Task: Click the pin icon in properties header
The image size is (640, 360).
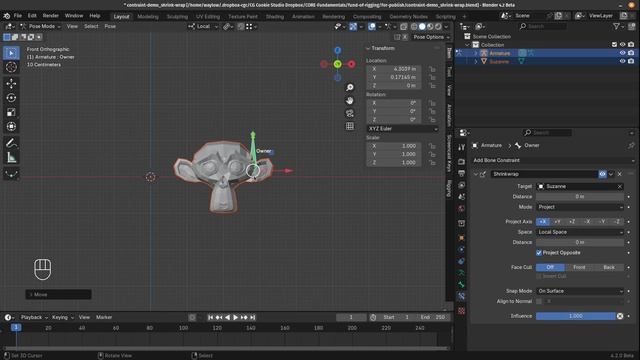Action: [631, 145]
